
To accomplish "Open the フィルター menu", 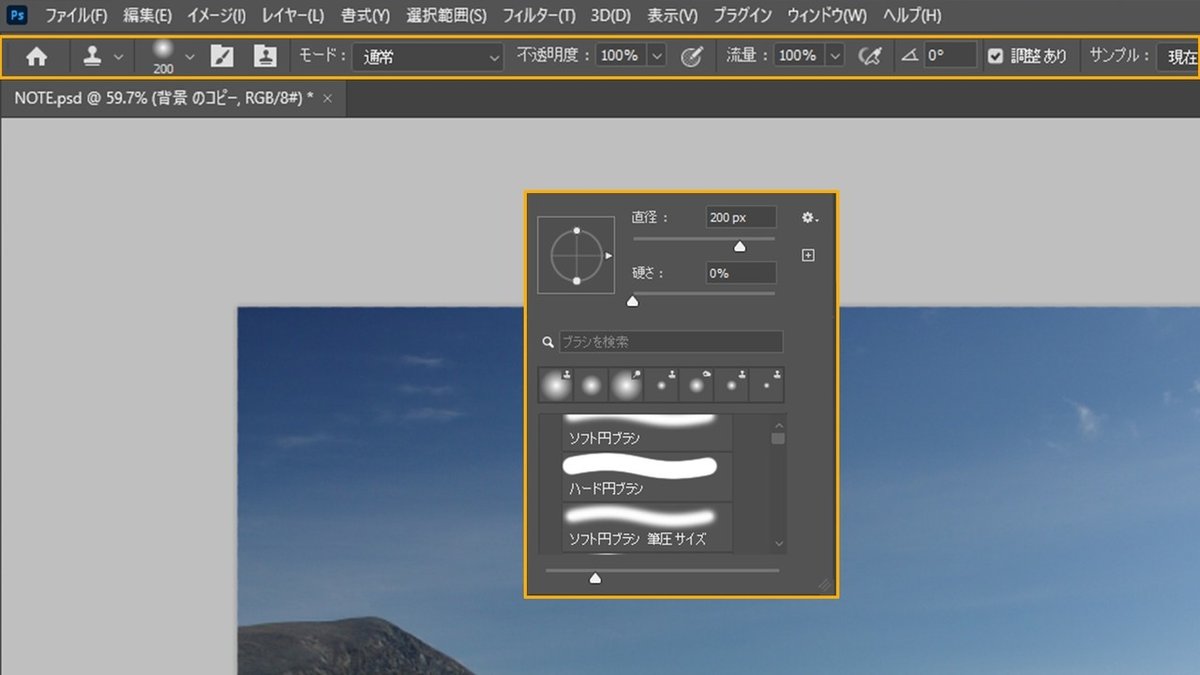I will tap(538, 15).
